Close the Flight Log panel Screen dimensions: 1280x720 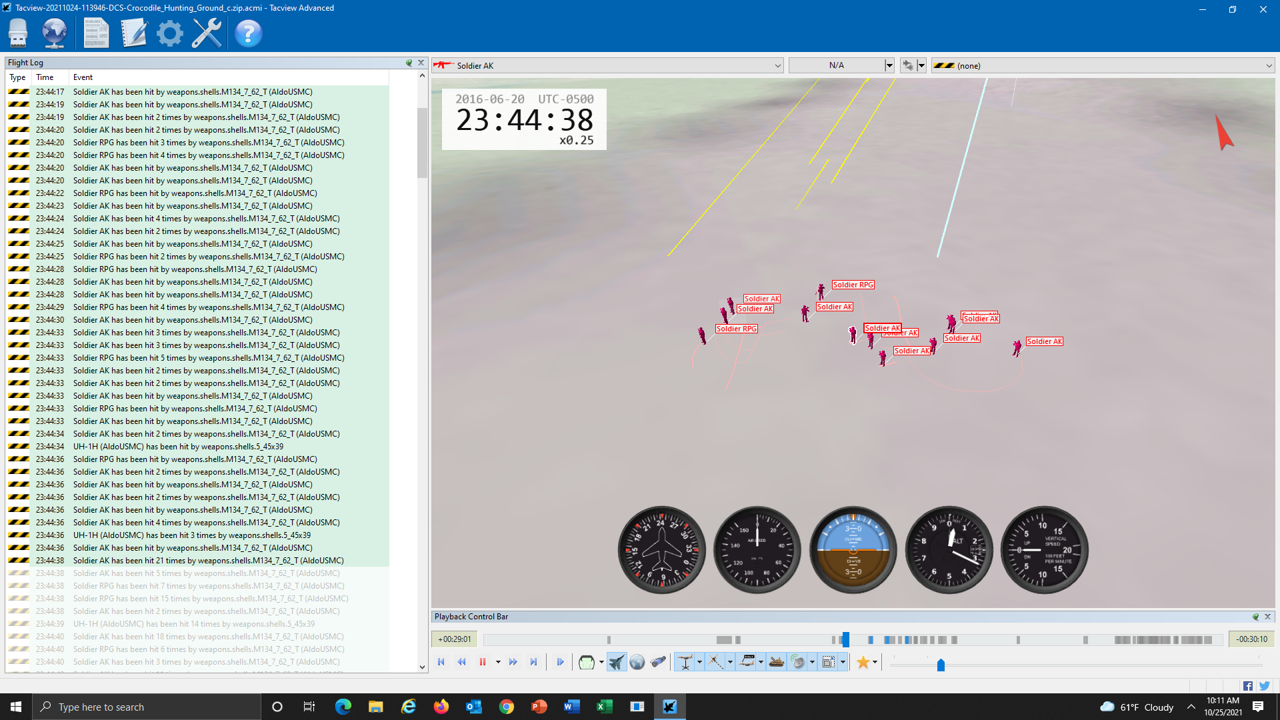tap(421, 63)
